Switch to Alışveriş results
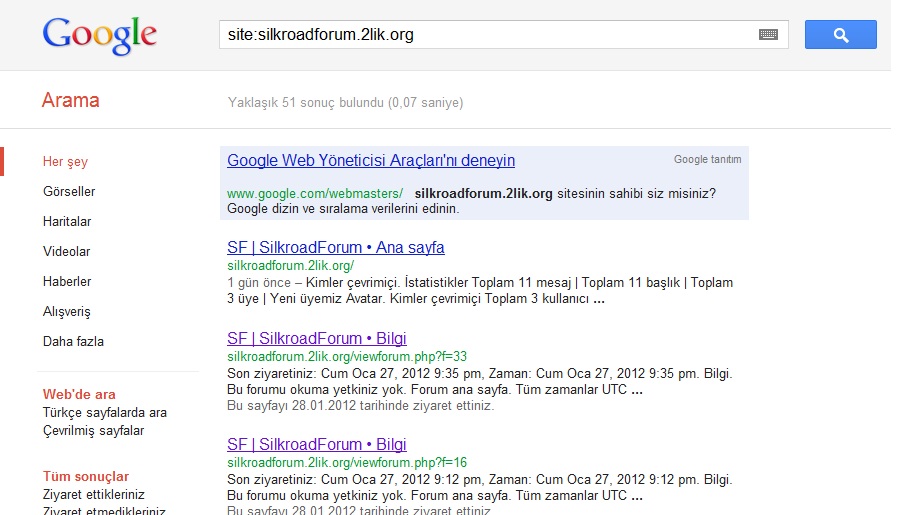897x515 pixels. tap(66, 312)
